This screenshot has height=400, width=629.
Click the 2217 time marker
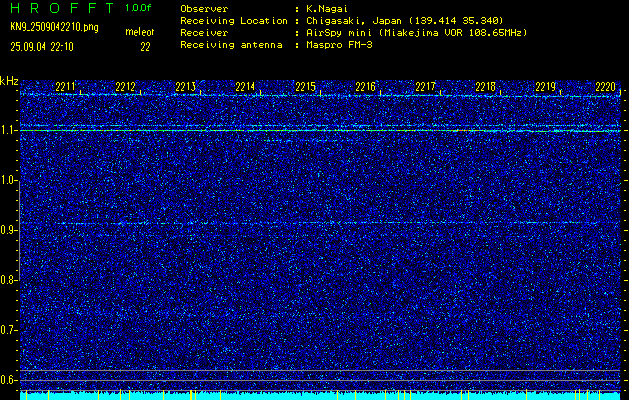[425, 87]
